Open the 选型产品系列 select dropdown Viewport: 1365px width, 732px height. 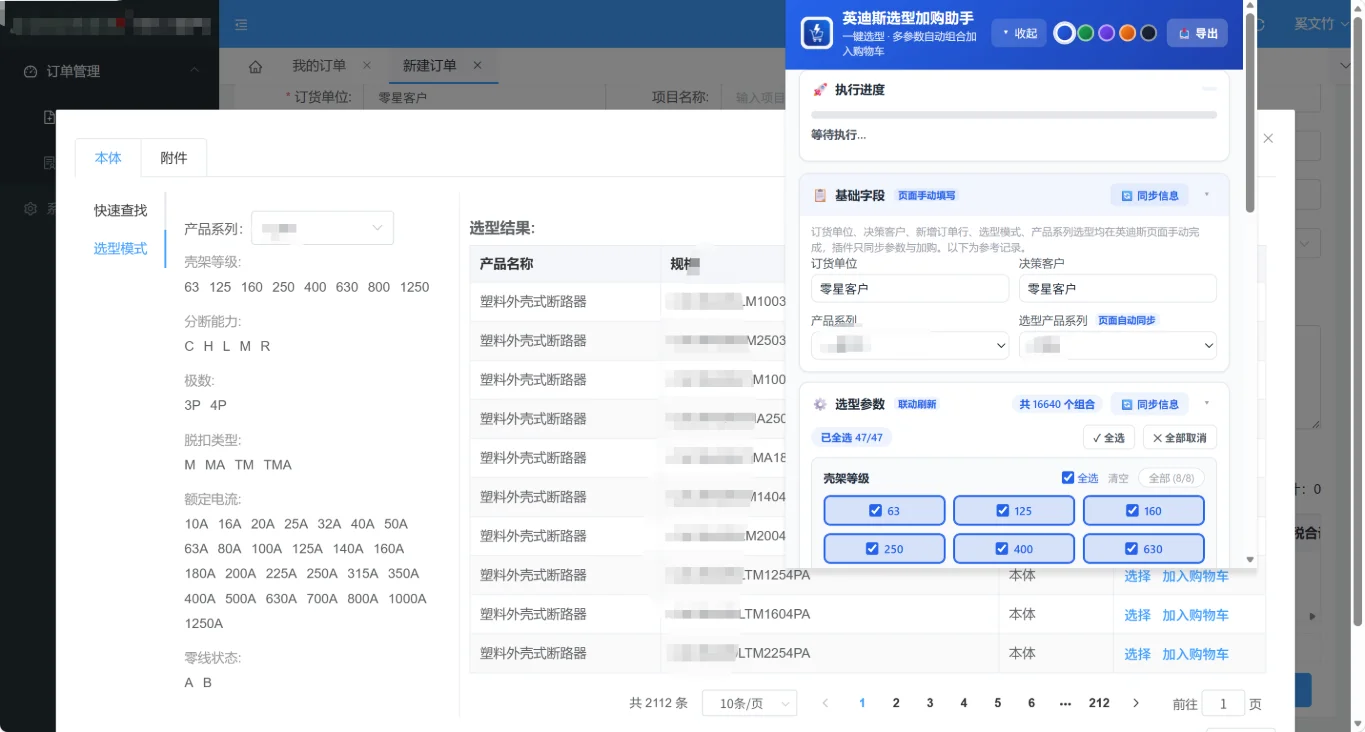tap(1118, 345)
